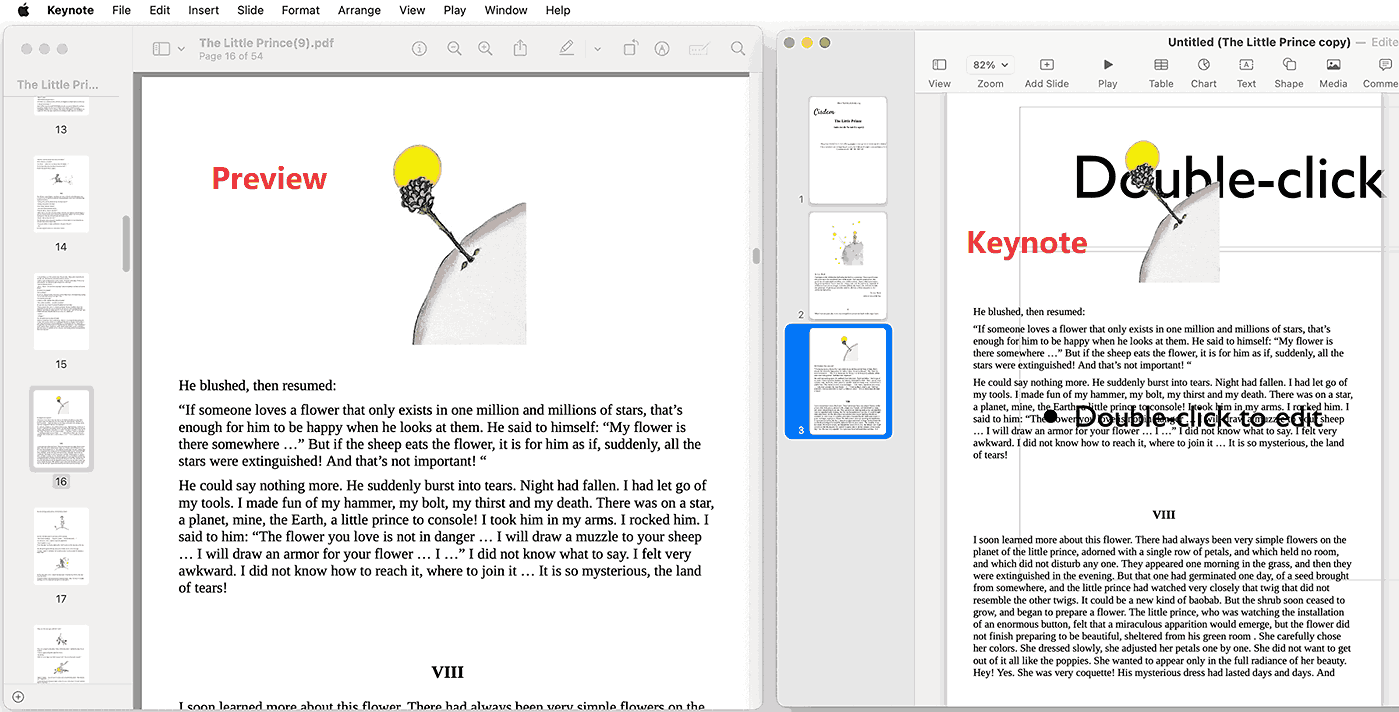The width and height of the screenshot is (1399, 712).
Task: Zoom in on the Preview document
Action: (x=486, y=49)
